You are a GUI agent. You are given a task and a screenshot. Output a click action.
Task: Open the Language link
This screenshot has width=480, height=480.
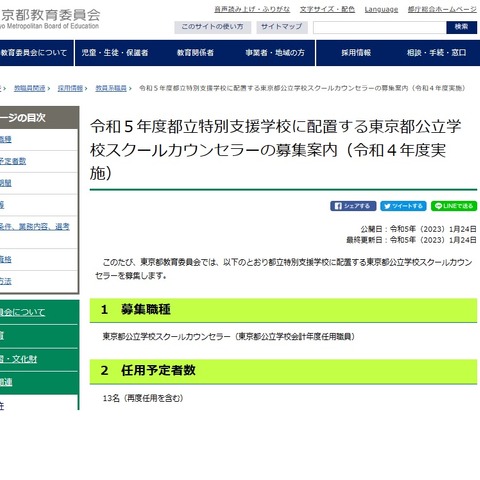tap(381, 10)
